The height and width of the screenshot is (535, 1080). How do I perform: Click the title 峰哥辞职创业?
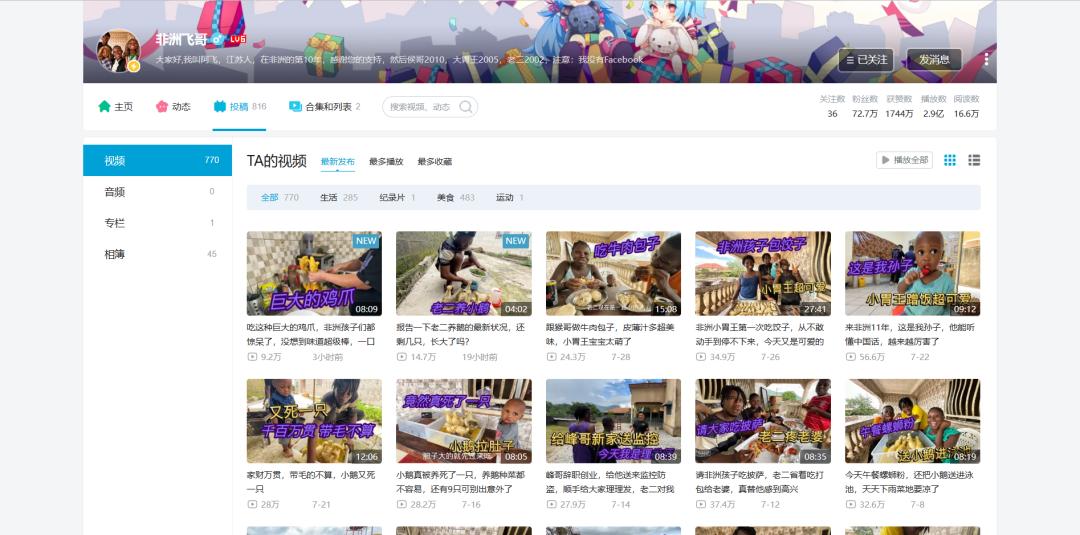point(610,482)
